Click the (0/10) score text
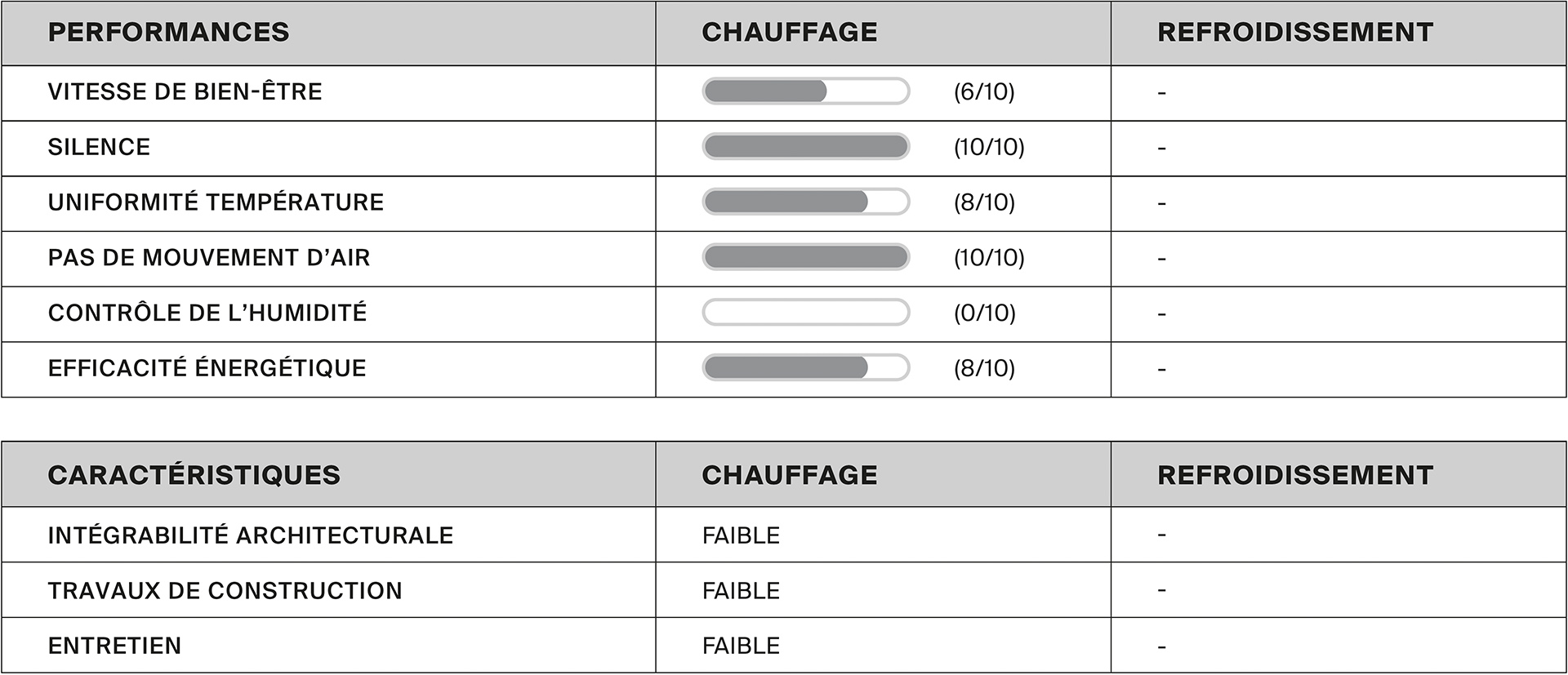This screenshot has width=1568, height=675. (984, 313)
